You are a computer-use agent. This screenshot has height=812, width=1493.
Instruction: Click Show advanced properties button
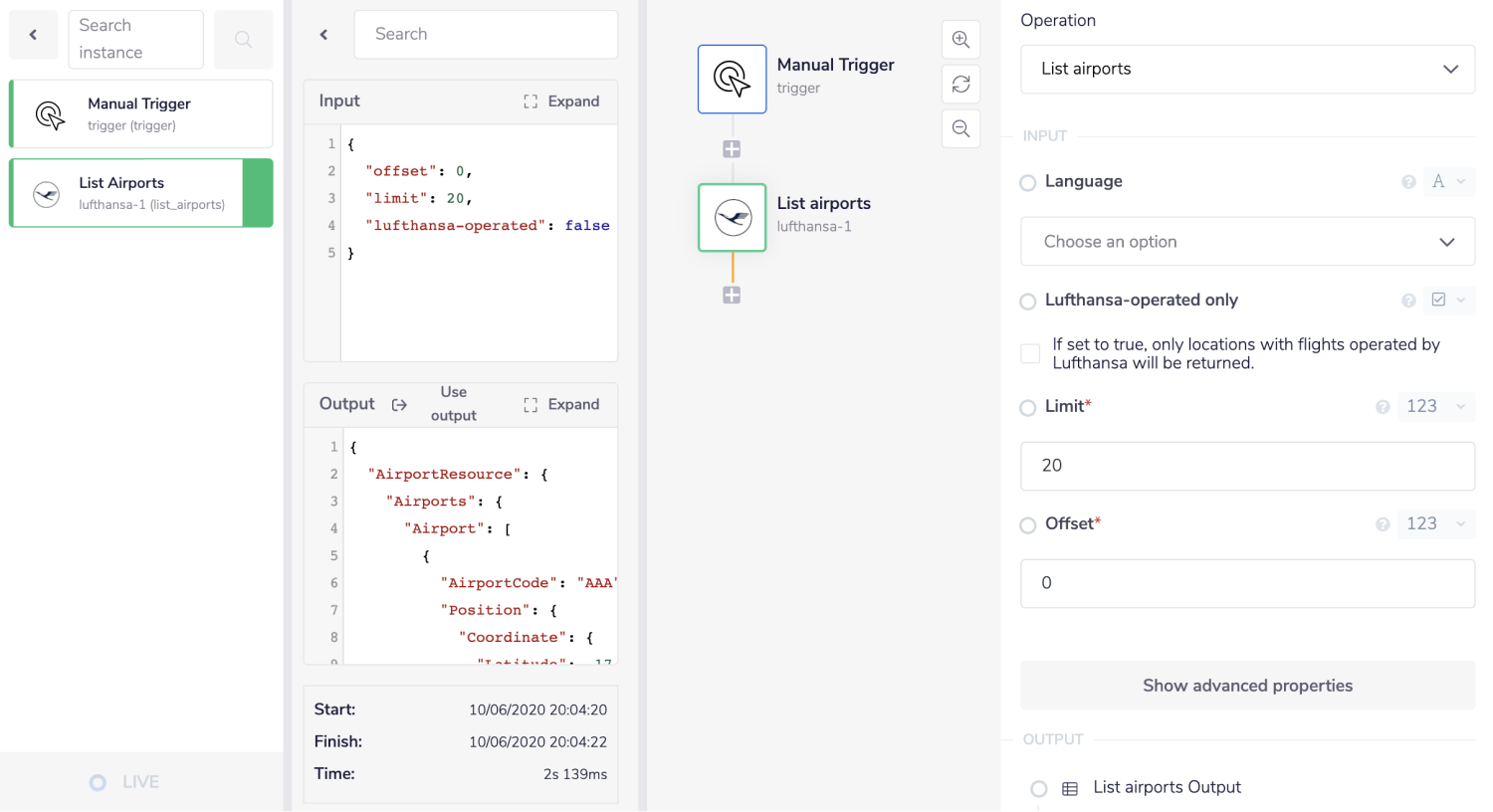click(x=1247, y=686)
